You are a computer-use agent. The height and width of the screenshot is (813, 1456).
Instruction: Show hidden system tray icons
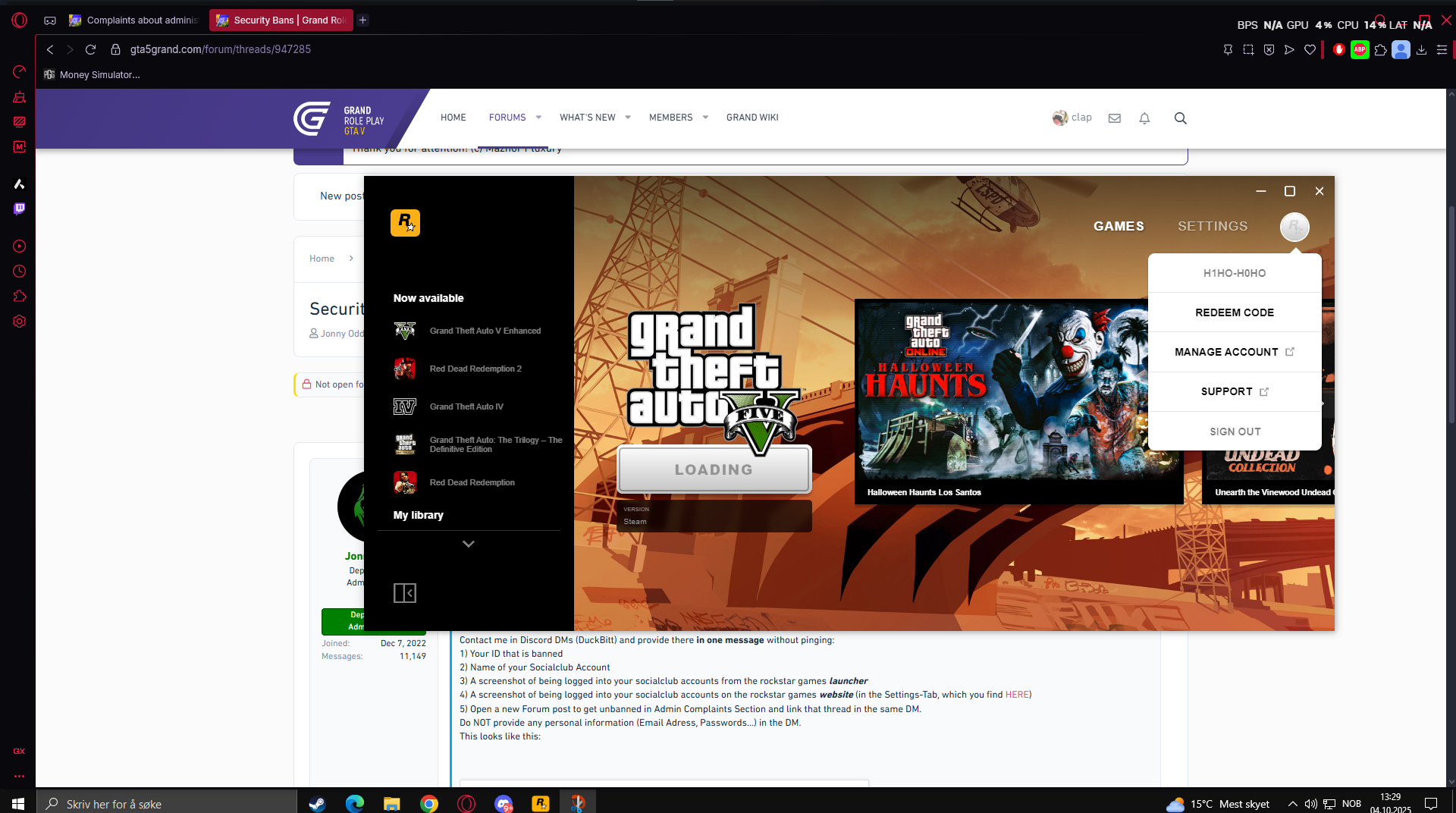[x=1292, y=804]
